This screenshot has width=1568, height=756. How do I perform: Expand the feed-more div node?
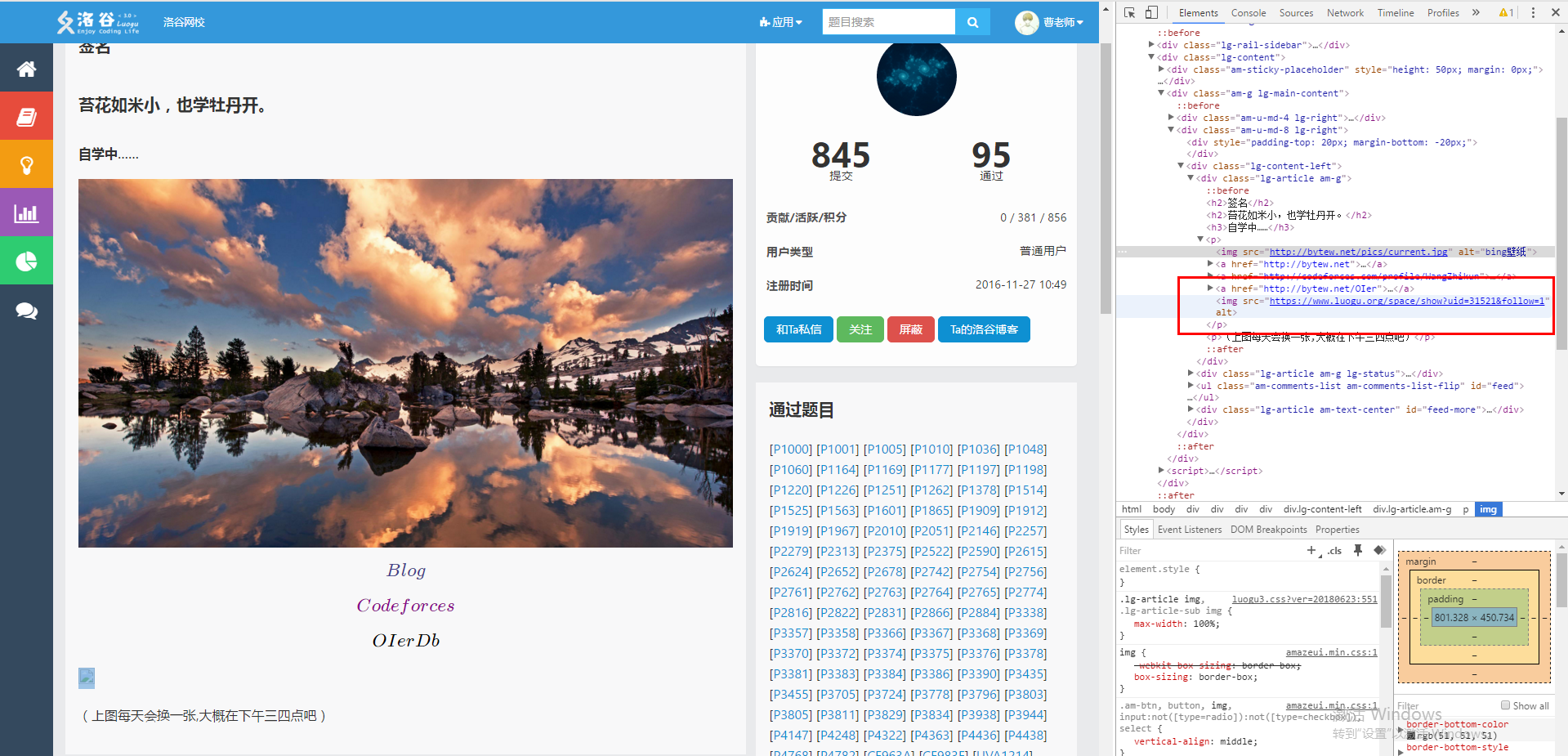1191,409
